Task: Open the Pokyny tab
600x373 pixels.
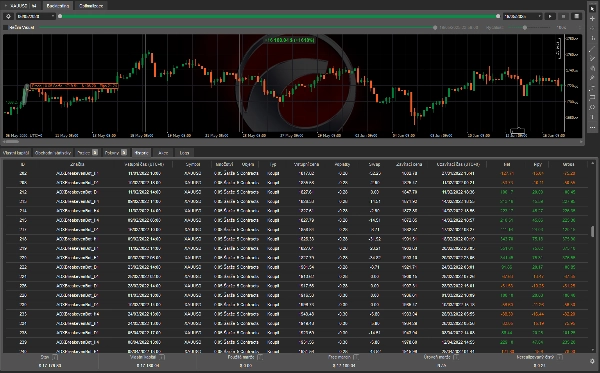Action: click(x=115, y=153)
